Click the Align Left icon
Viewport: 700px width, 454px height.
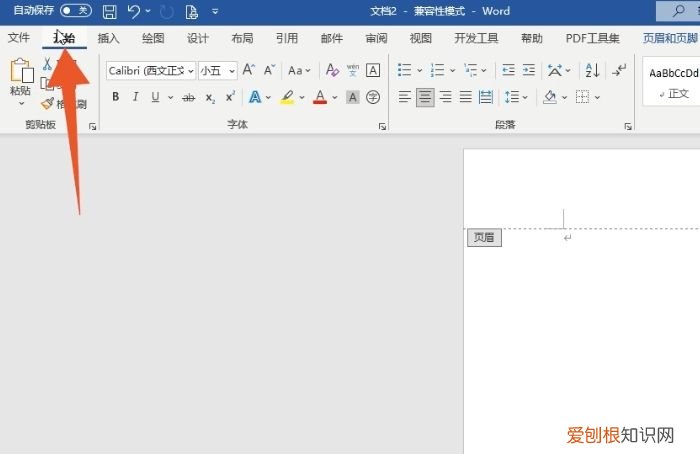pyautogui.click(x=404, y=97)
